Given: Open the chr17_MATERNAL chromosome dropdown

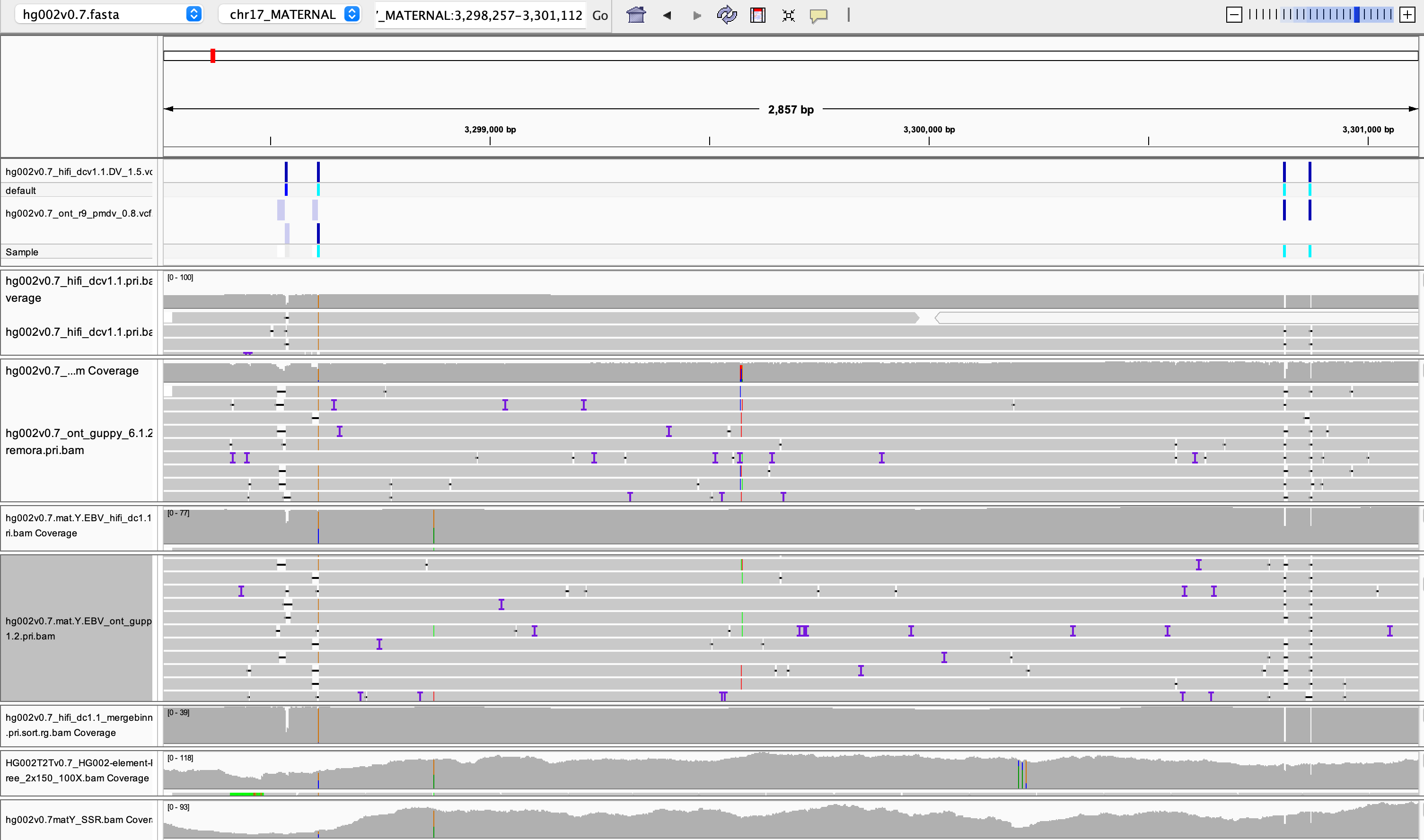Looking at the screenshot, I should point(282,14).
